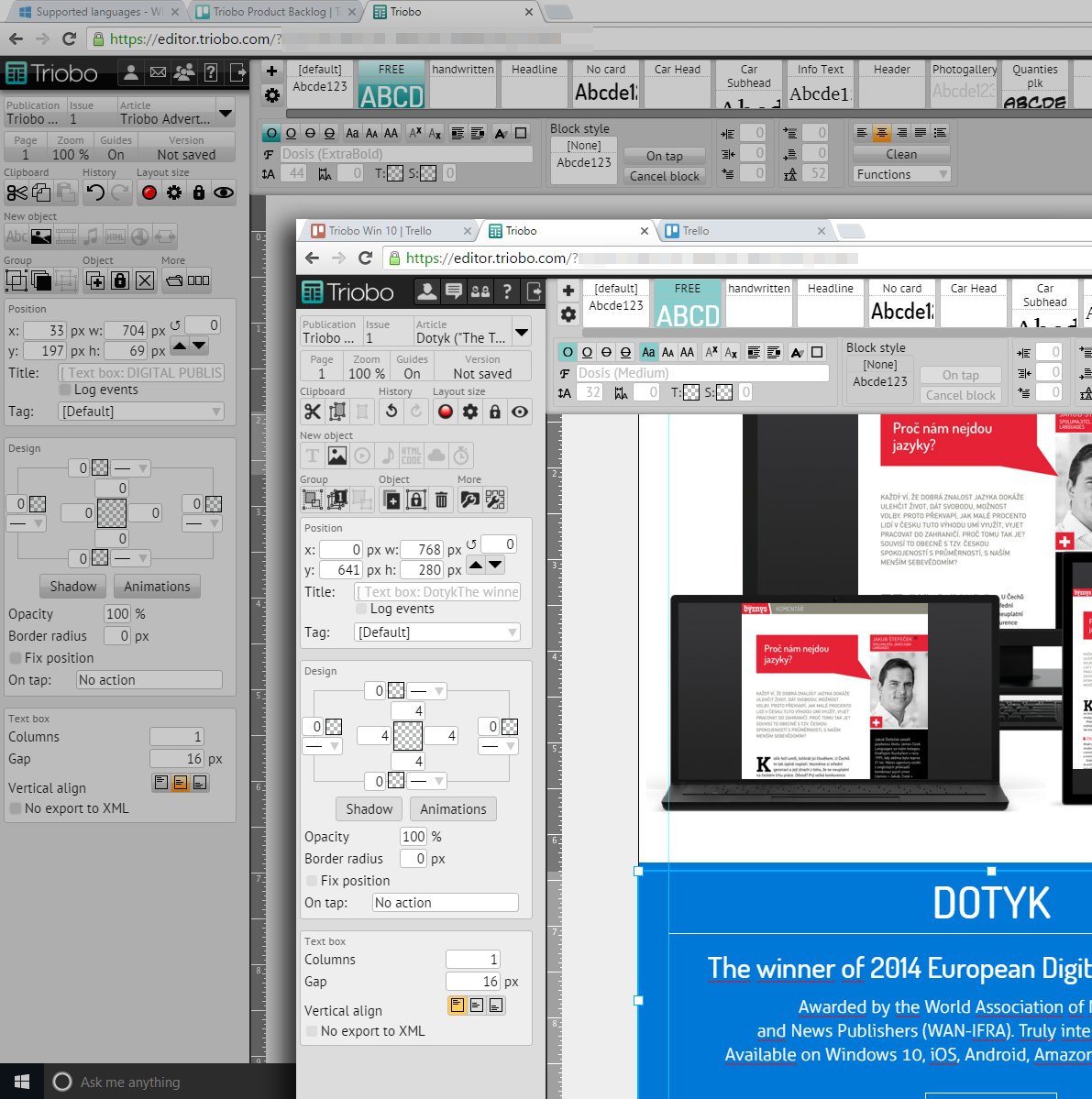The width and height of the screenshot is (1092, 1099).
Task: Open the Functions dropdown in background window
Action: pos(901,174)
